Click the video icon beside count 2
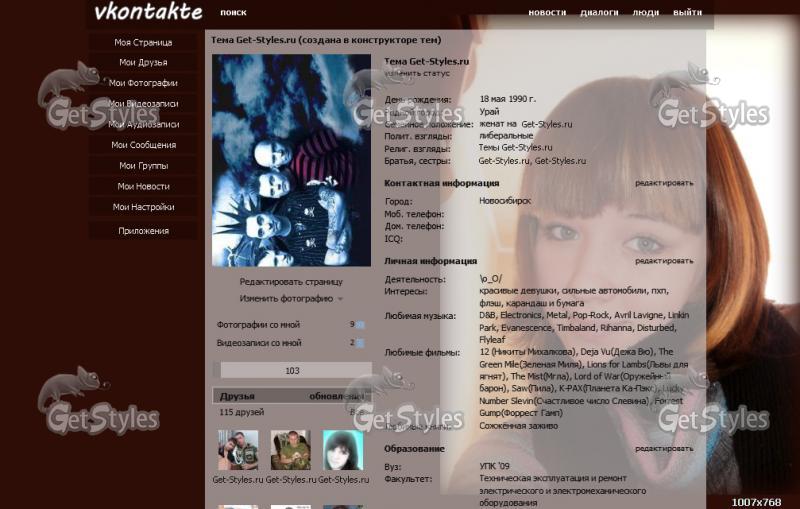The width and height of the screenshot is (800, 509). pyautogui.click(x=360, y=343)
